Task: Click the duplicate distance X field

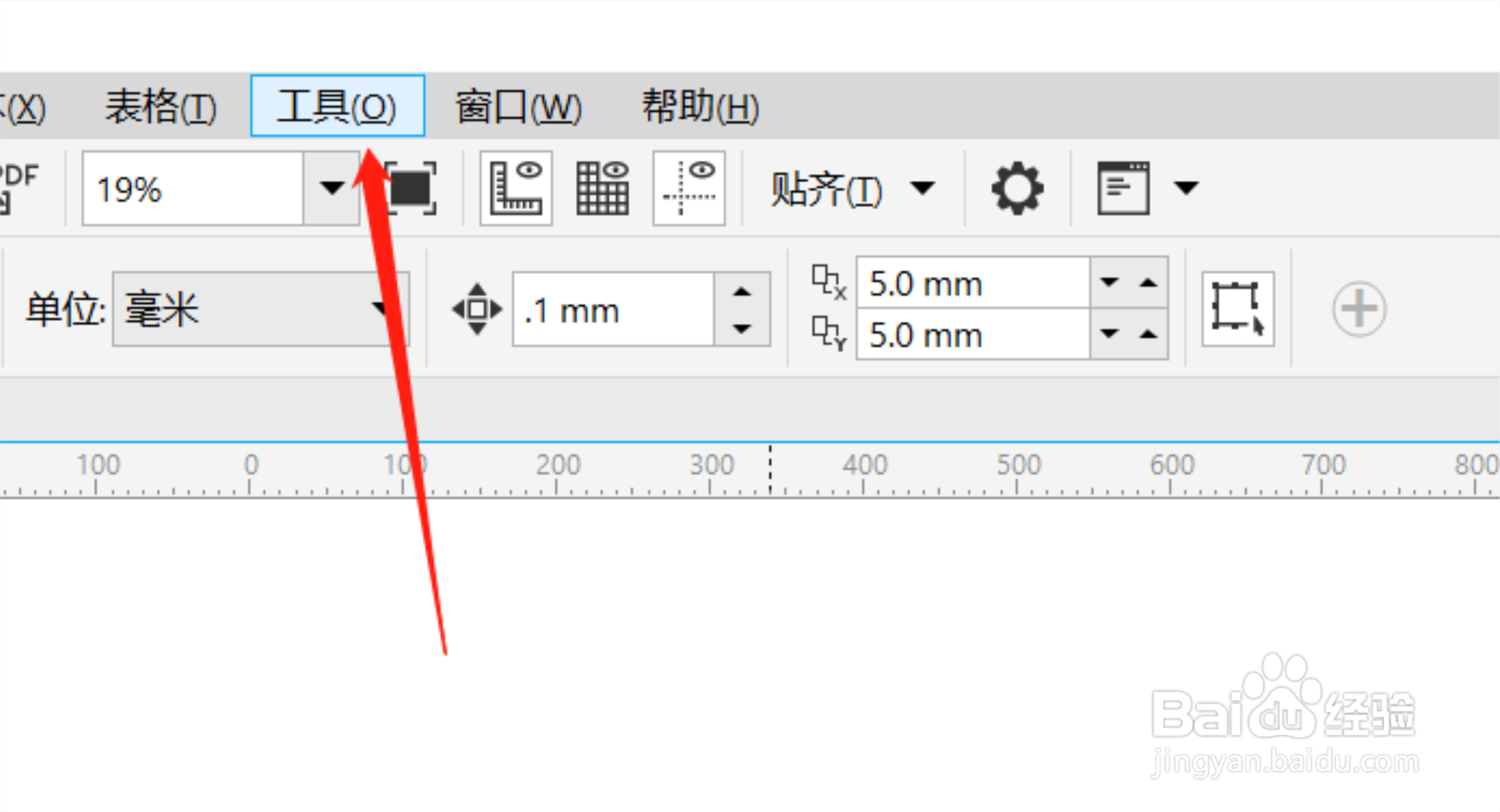Action: [972, 283]
